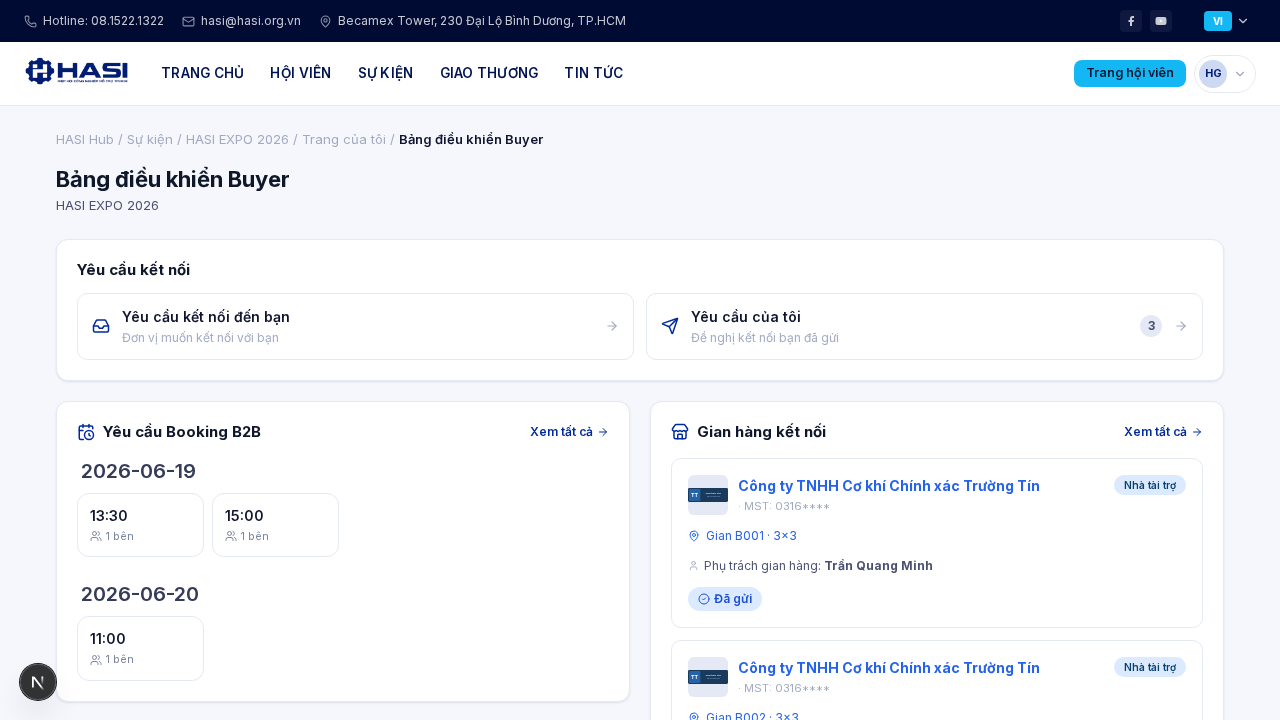
Task: Open the company name link in the Gian B001 card
Action: [x=889, y=486]
